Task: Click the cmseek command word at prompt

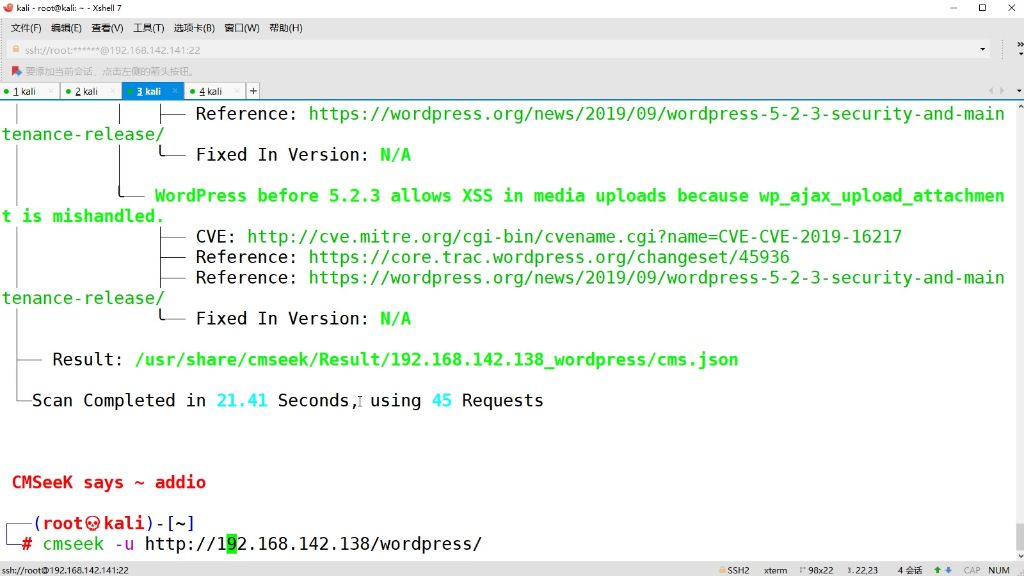Action: [73, 544]
